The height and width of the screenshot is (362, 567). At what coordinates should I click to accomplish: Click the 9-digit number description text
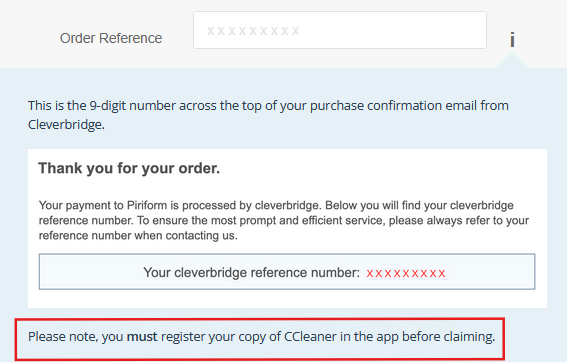(268, 115)
